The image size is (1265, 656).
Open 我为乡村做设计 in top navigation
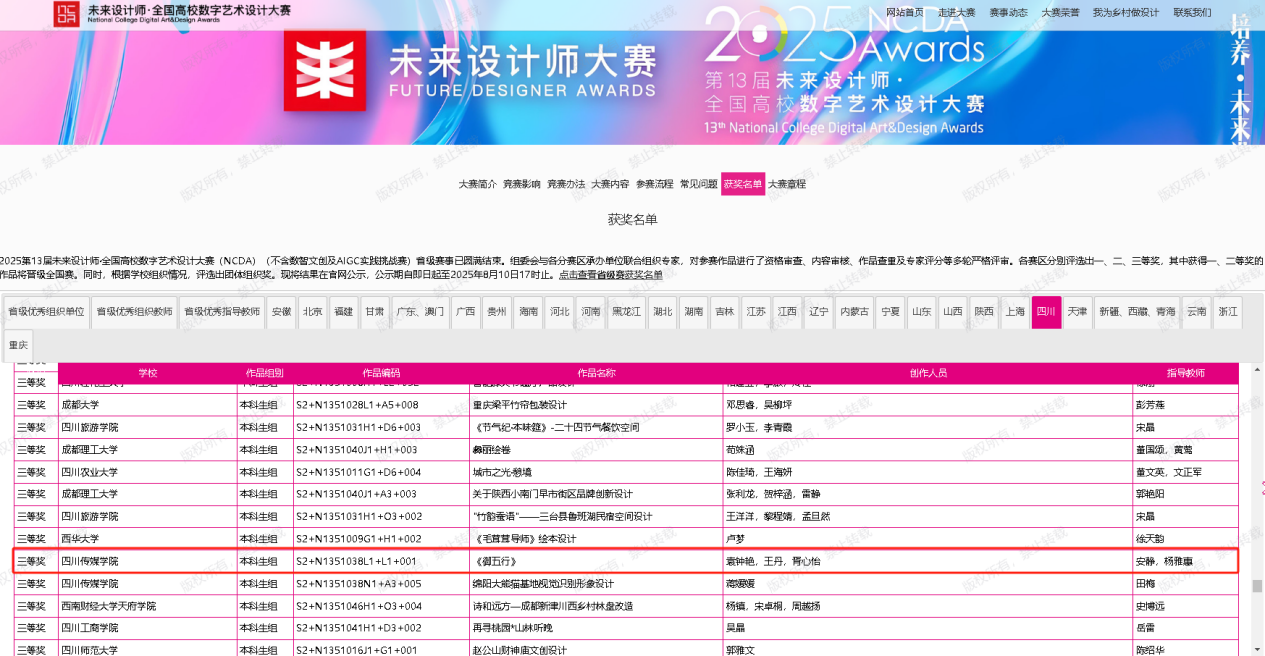click(x=1125, y=13)
